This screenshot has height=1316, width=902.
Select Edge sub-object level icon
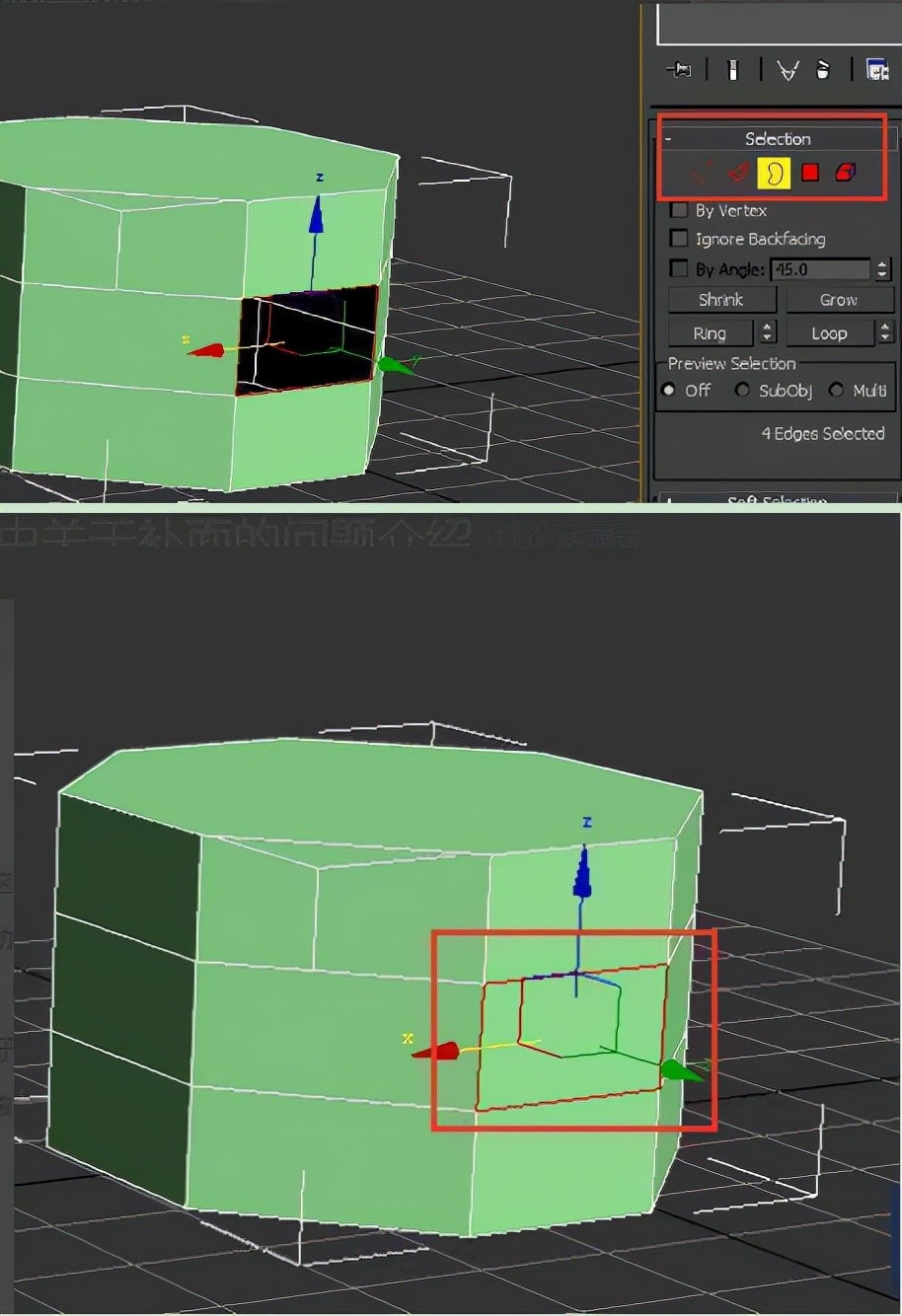coord(738,174)
